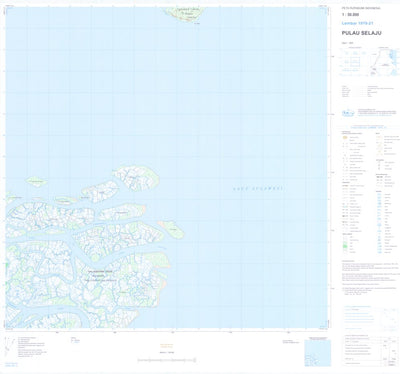The height and width of the screenshot is (374, 400).
Task: Click the orange settlement symbol in legend
Action: point(346,137)
